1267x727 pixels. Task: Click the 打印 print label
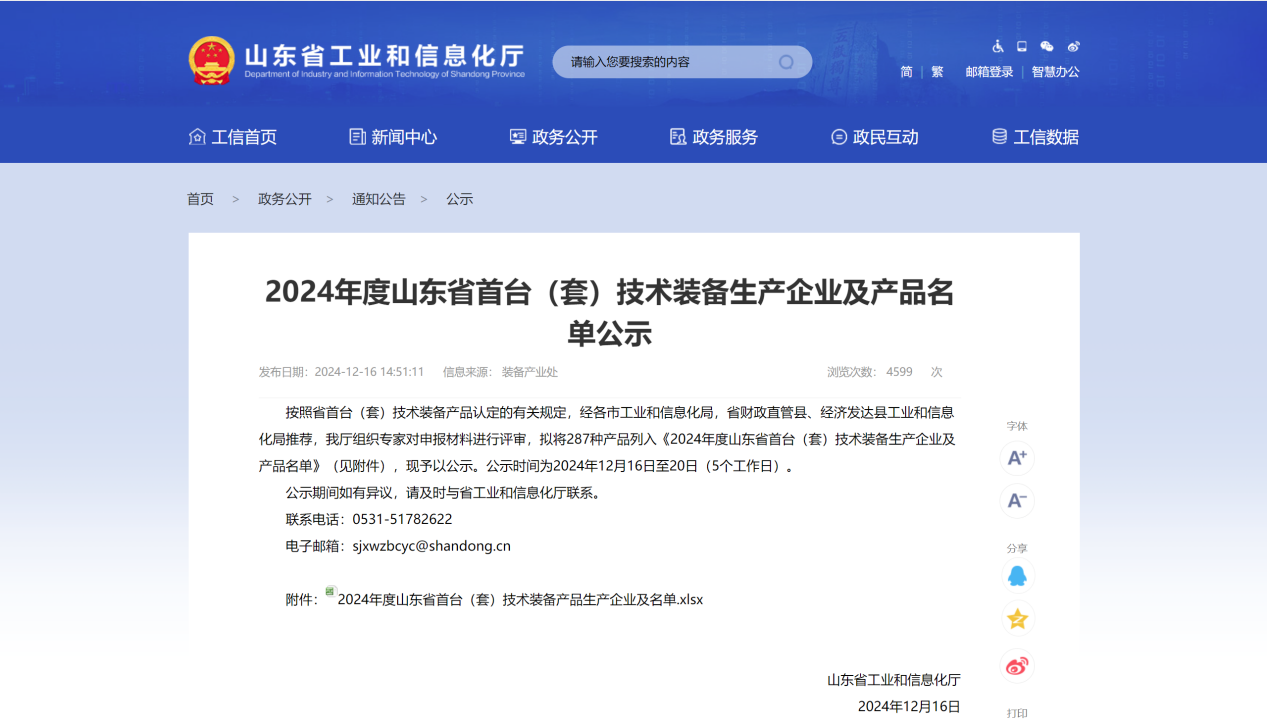pyautogui.click(x=1017, y=714)
